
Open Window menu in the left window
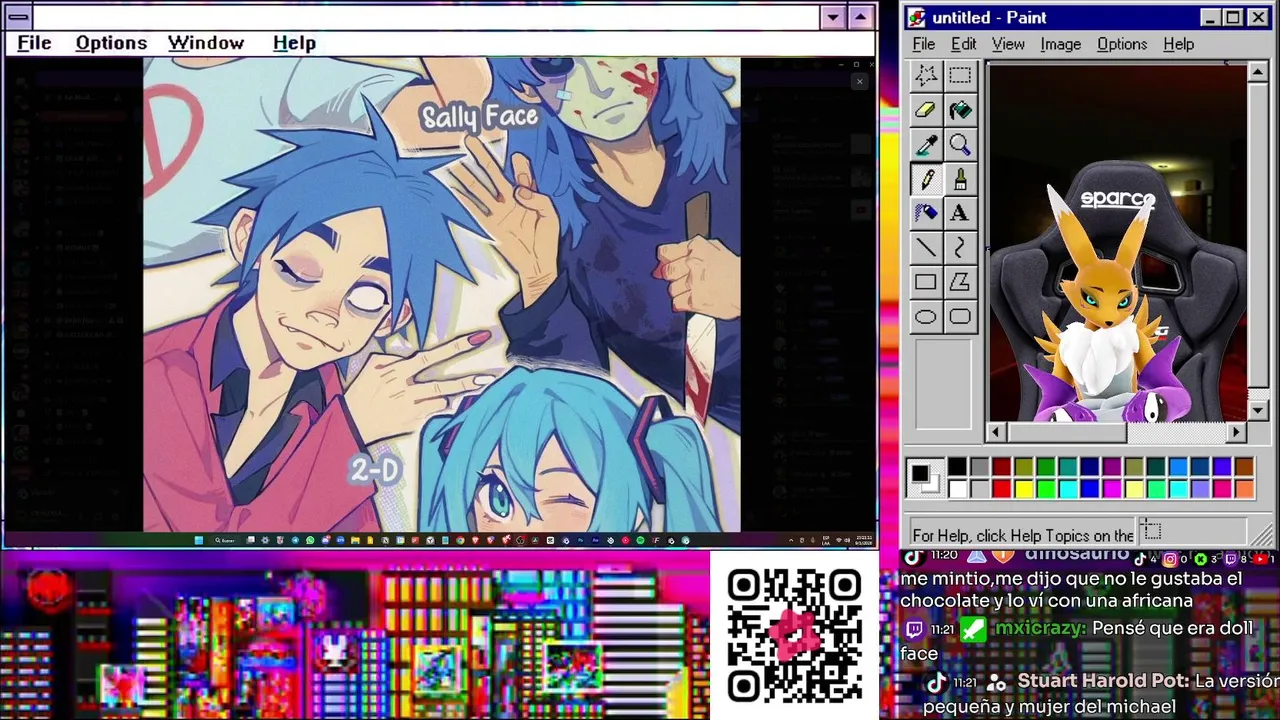(x=206, y=43)
